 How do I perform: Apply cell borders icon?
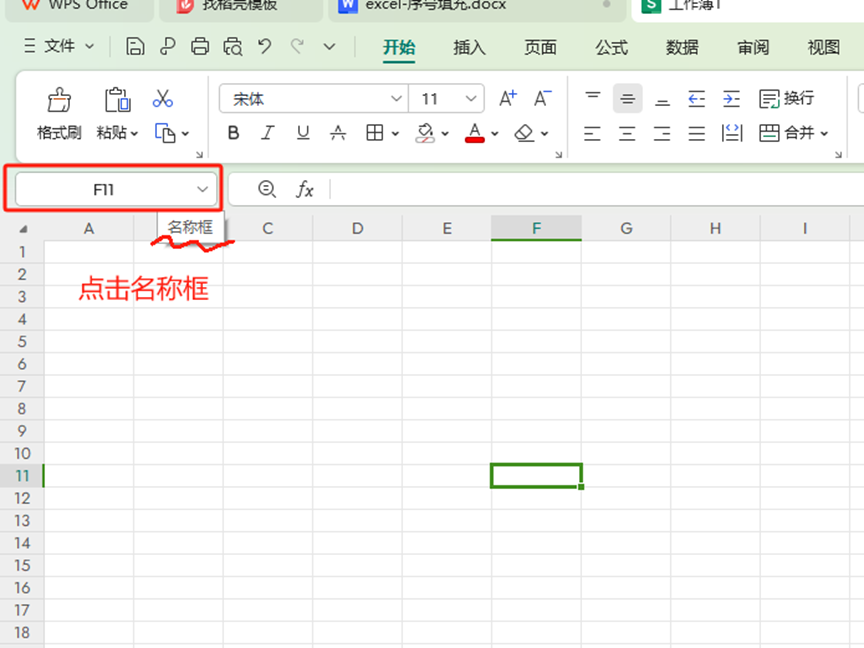(x=375, y=133)
